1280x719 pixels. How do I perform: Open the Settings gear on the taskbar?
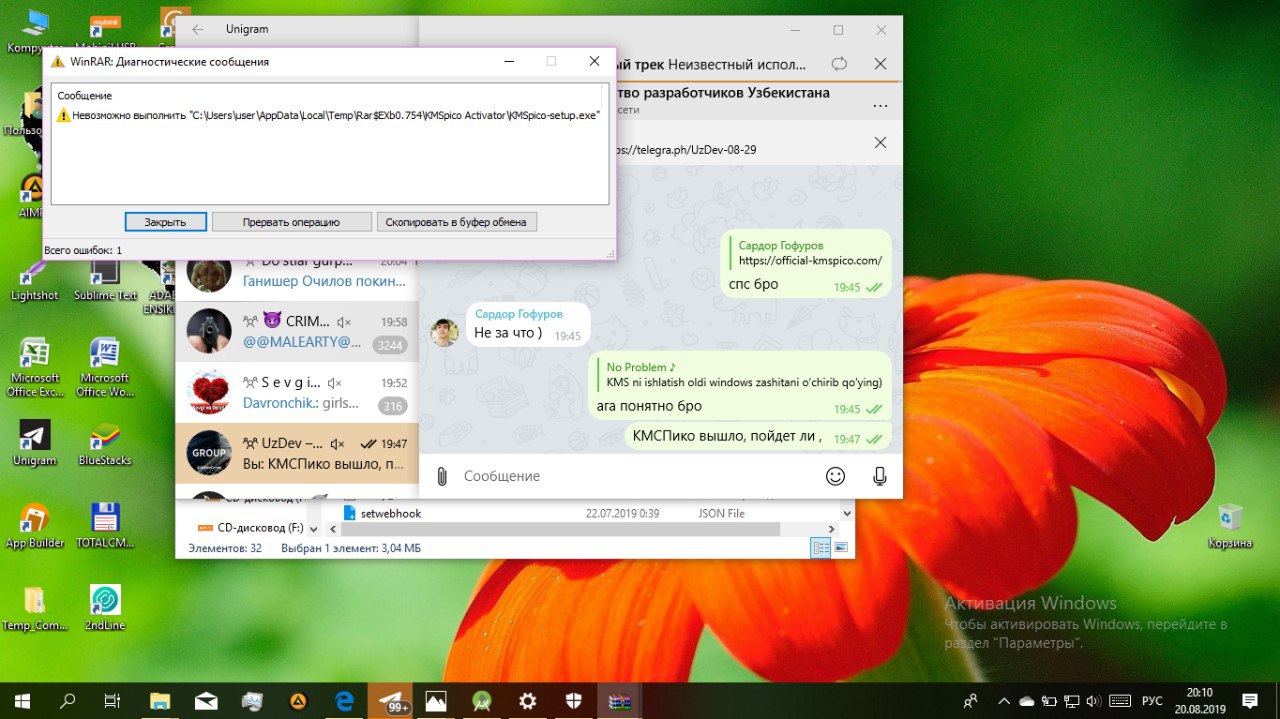point(528,701)
